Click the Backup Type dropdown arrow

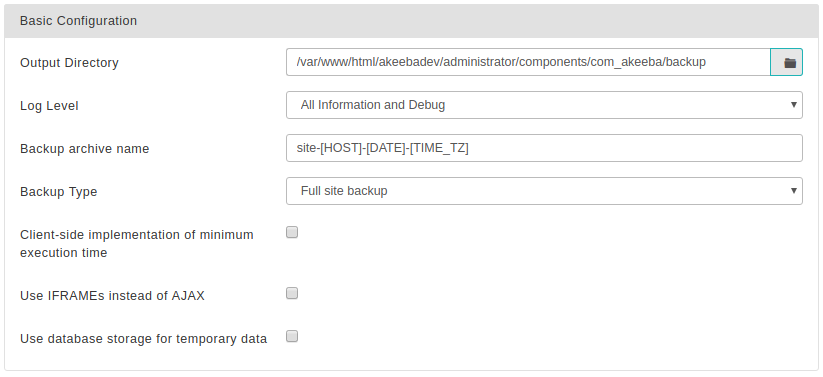point(794,191)
